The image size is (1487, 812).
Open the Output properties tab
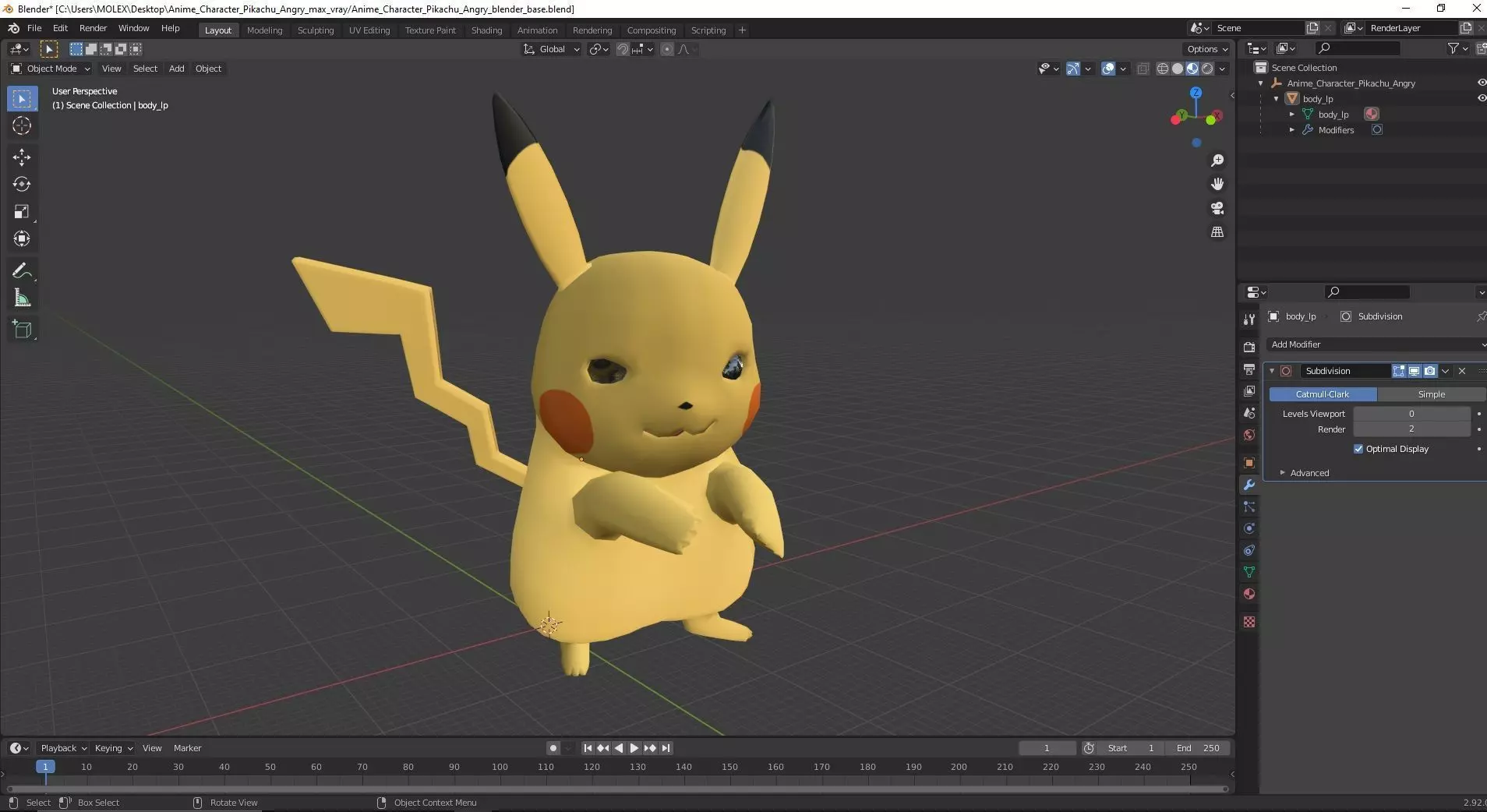(1249, 369)
